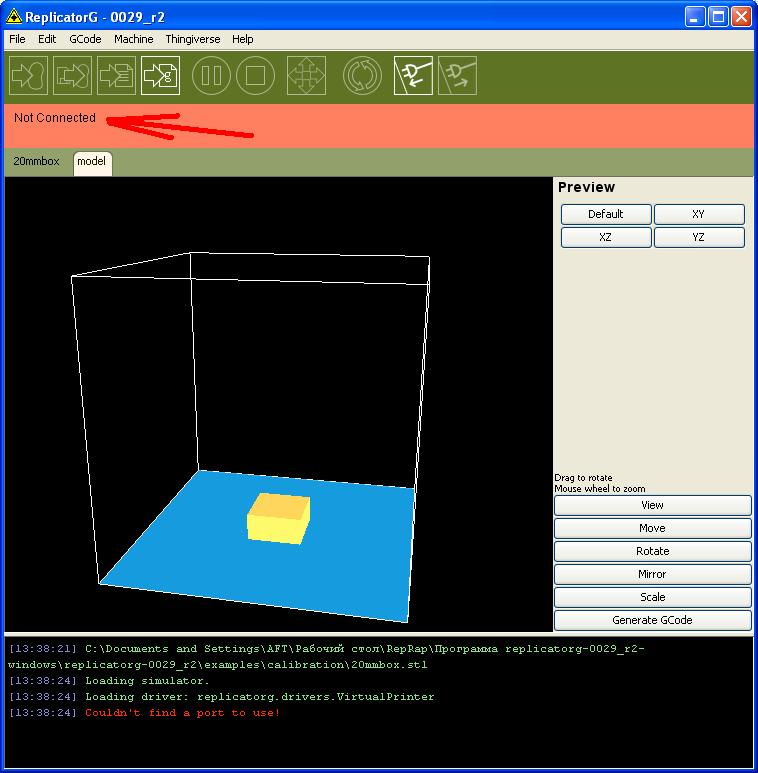Click the Generate GCode toolbar icon
The width and height of the screenshot is (758, 773).
click(x=160, y=75)
